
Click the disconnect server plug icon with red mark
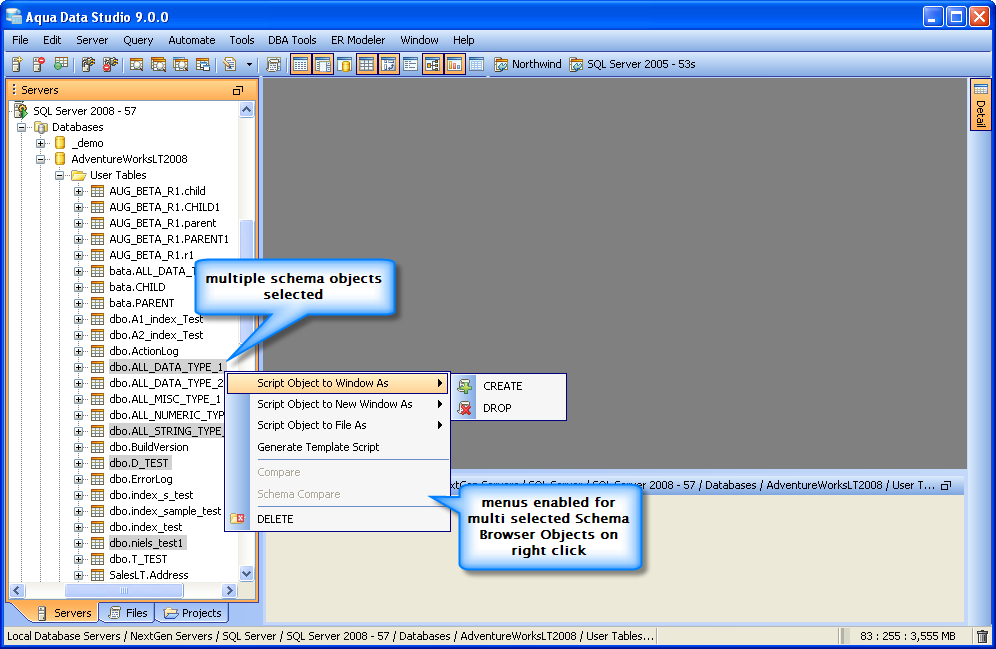(110, 64)
